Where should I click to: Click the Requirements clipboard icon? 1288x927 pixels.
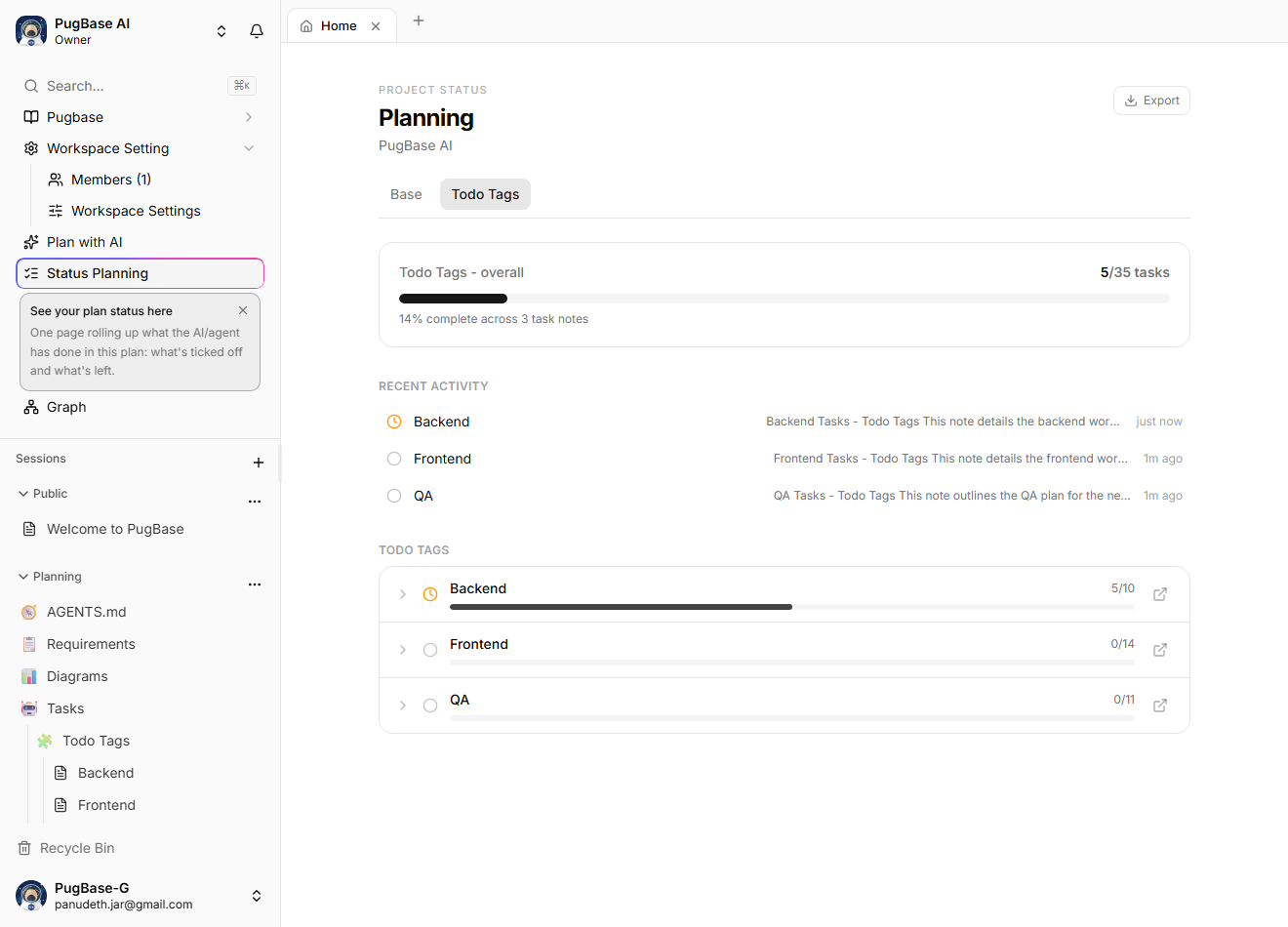click(29, 644)
